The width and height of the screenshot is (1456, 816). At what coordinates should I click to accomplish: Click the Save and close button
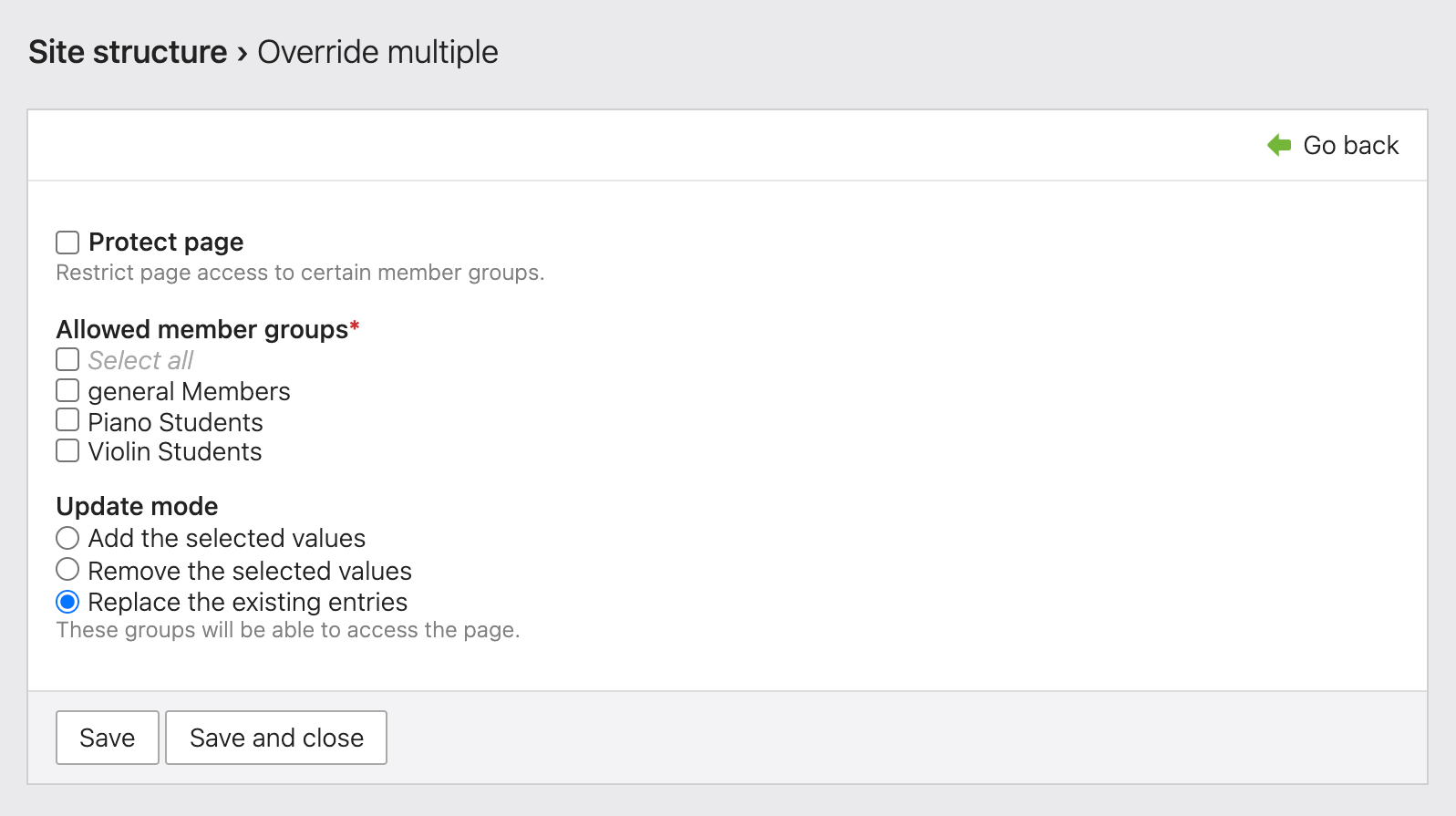pos(276,738)
